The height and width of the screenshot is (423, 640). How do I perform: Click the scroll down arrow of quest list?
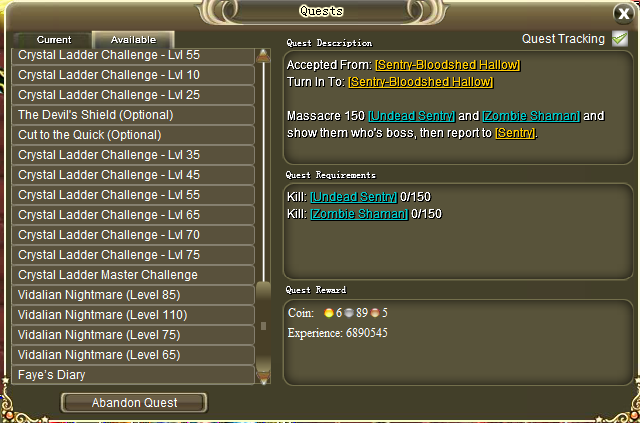[x=263, y=377]
